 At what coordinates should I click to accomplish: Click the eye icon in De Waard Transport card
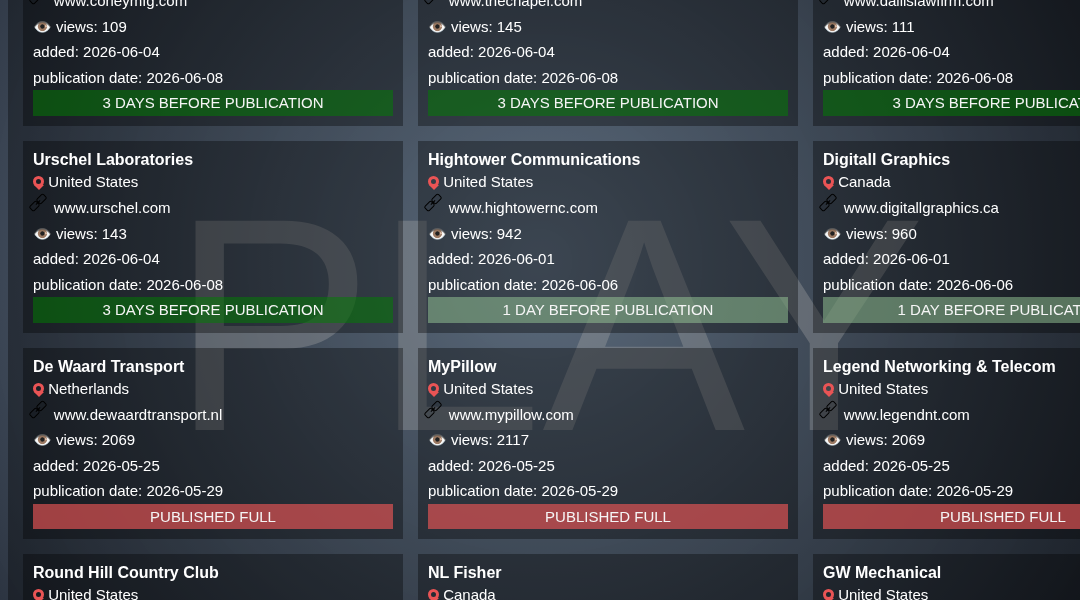(42, 440)
